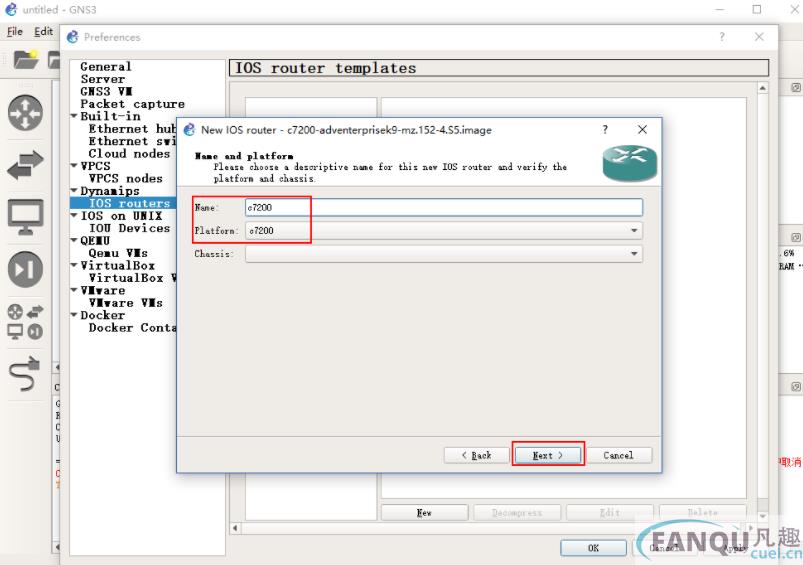Select Qemu VMs tree item
The image size is (803, 565).
tap(118, 253)
